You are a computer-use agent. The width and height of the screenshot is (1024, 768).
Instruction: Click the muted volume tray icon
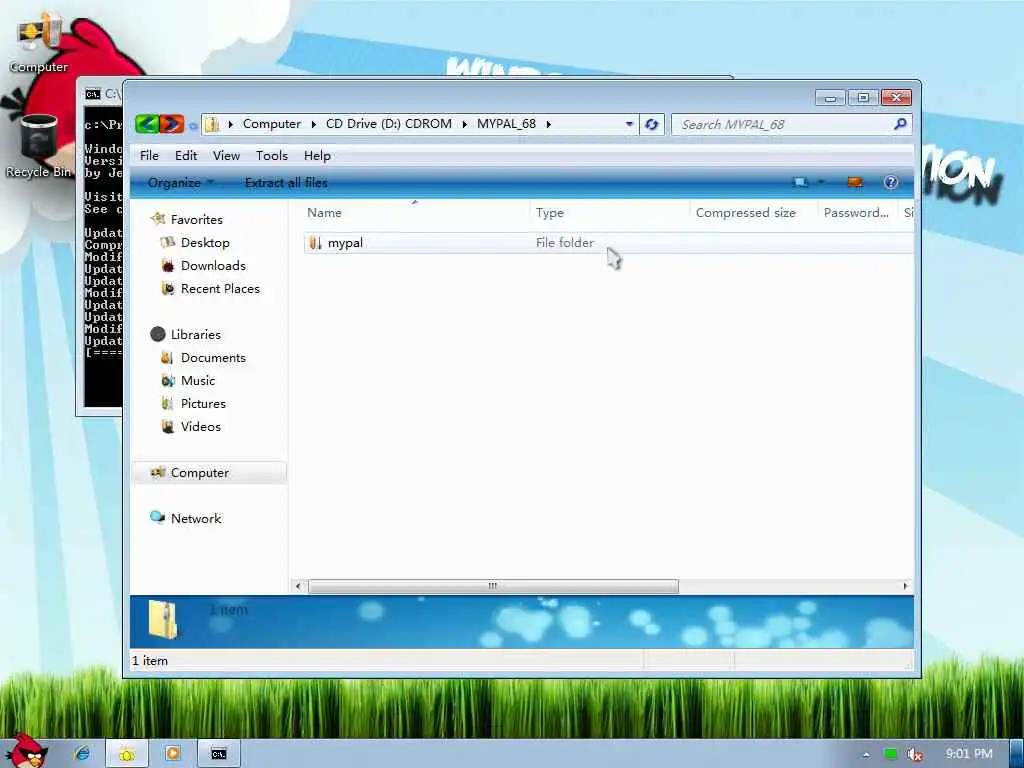pyautogui.click(x=915, y=754)
